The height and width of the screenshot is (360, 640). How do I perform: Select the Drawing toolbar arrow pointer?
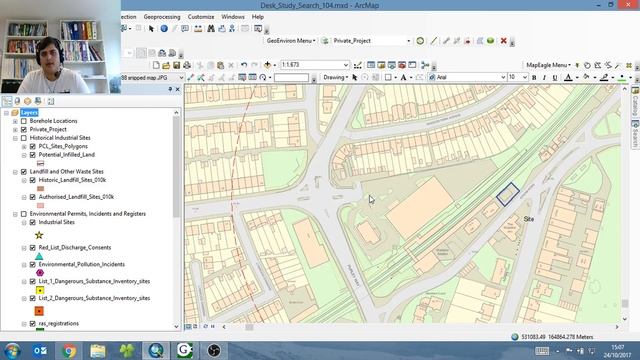tap(355, 77)
